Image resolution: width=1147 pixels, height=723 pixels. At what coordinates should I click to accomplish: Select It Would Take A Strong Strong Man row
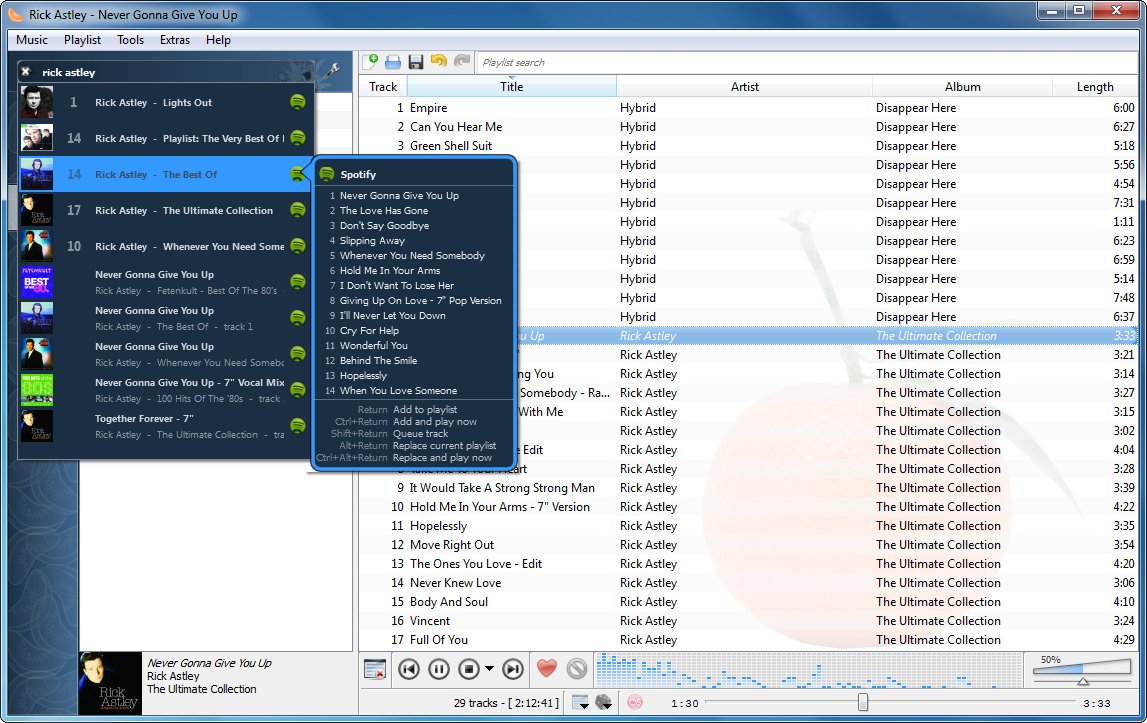tap(748, 488)
